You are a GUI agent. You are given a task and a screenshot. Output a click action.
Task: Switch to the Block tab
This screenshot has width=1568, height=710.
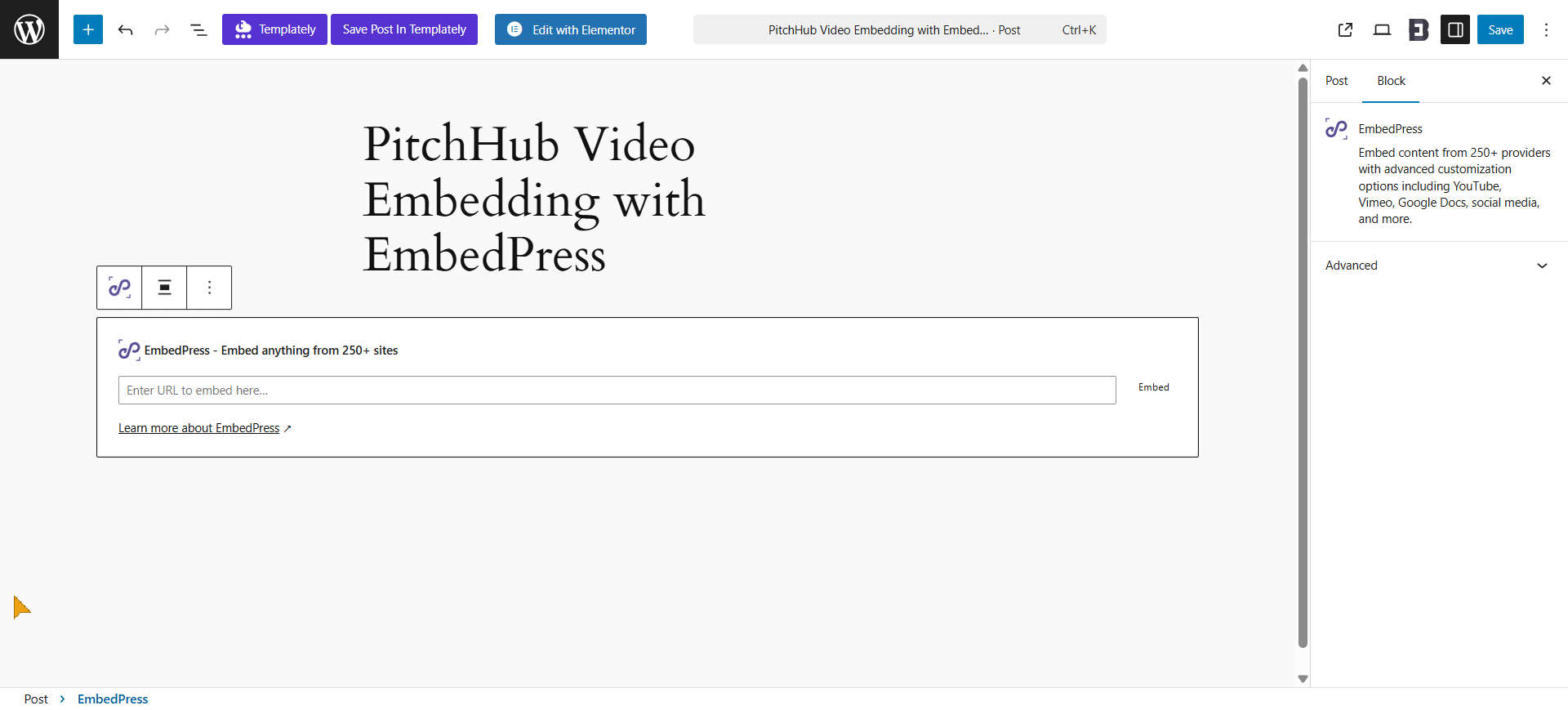pos(1391,81)
